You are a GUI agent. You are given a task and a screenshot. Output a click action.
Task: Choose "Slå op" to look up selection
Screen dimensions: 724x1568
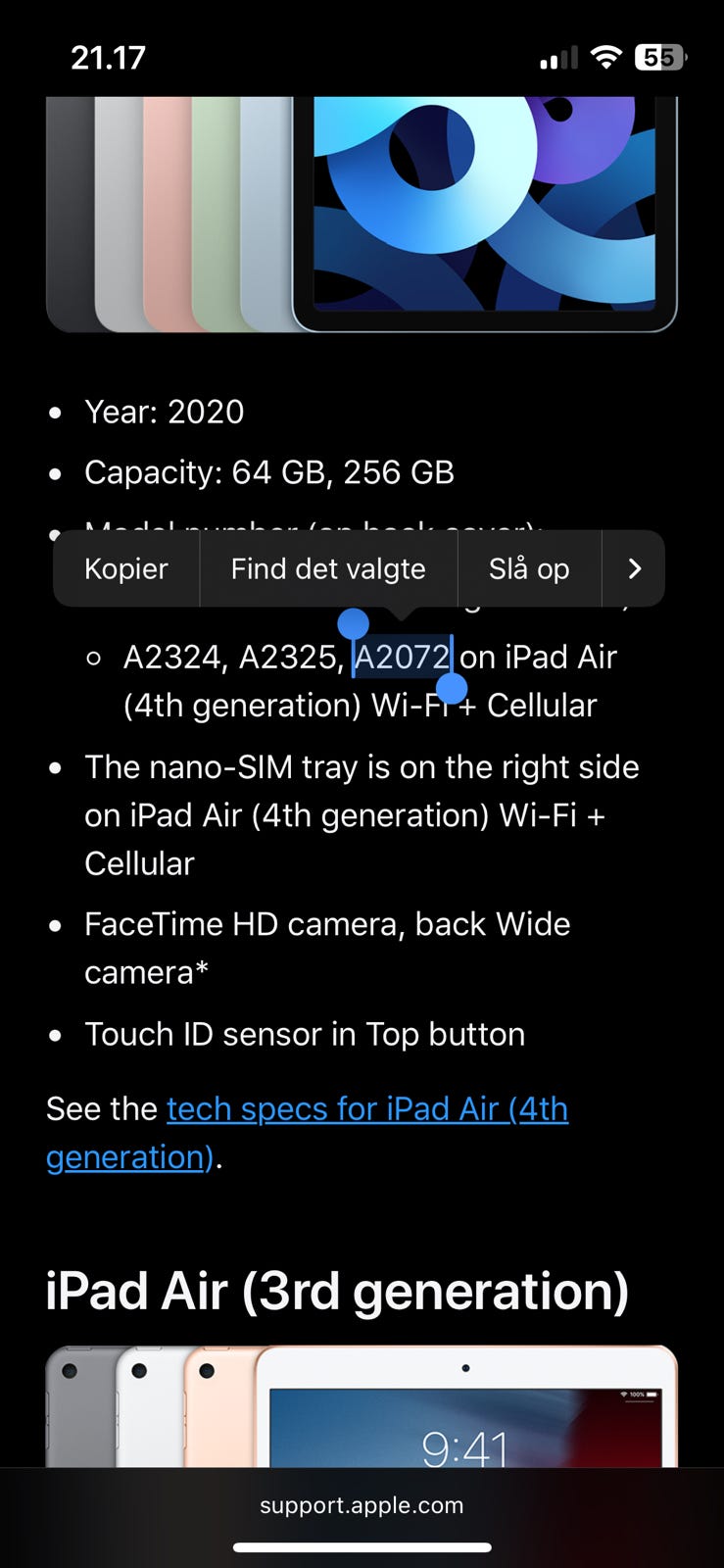pos(529,569)
